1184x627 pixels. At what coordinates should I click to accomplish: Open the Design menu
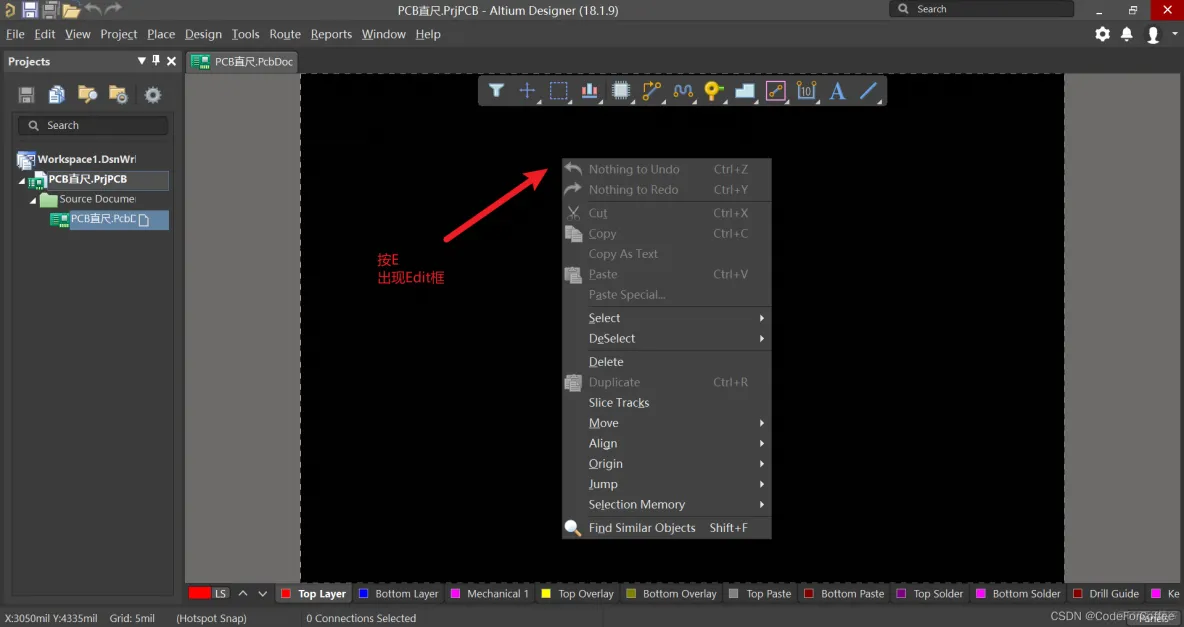tap(203, 34)
